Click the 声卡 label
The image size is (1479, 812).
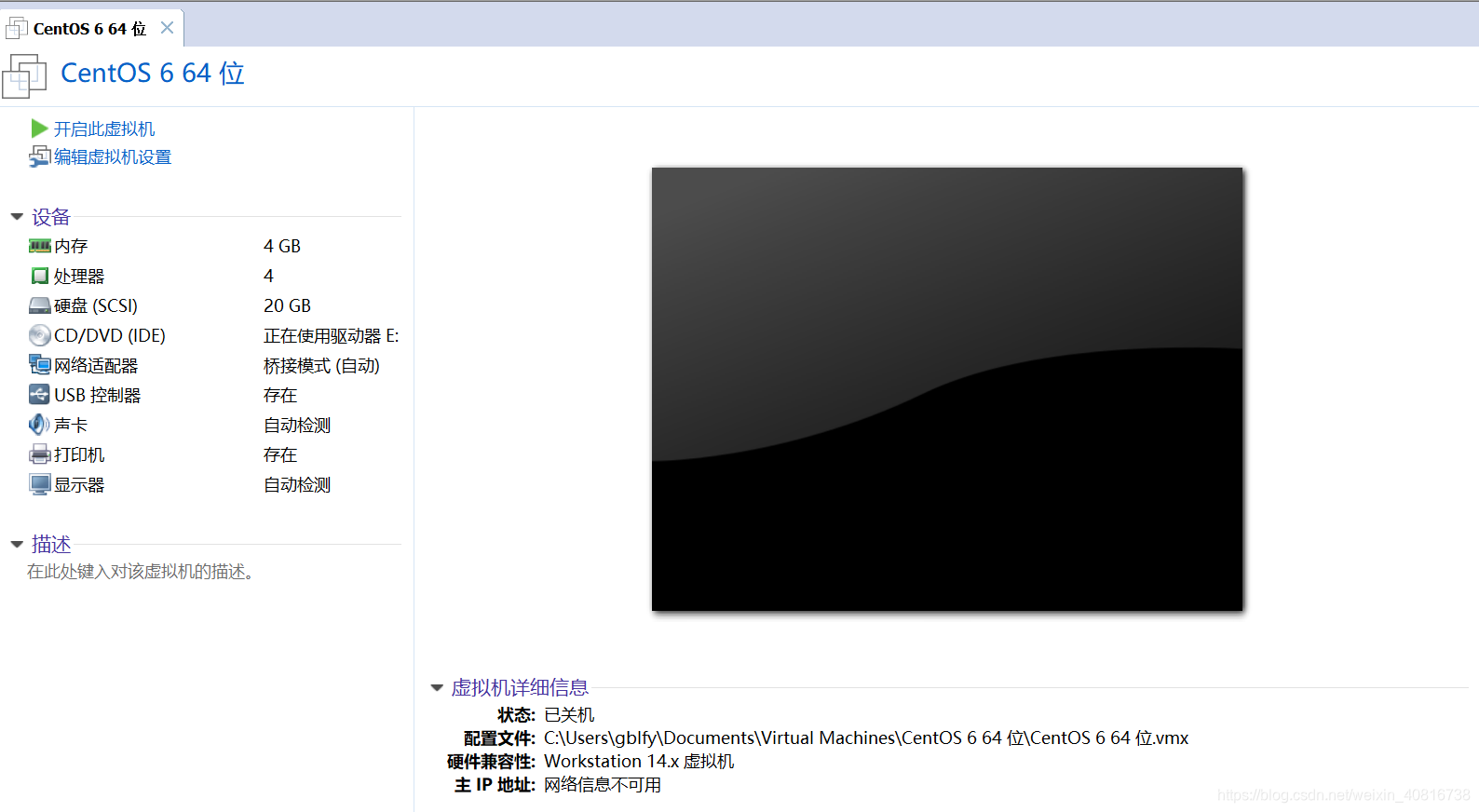point(71,426)
